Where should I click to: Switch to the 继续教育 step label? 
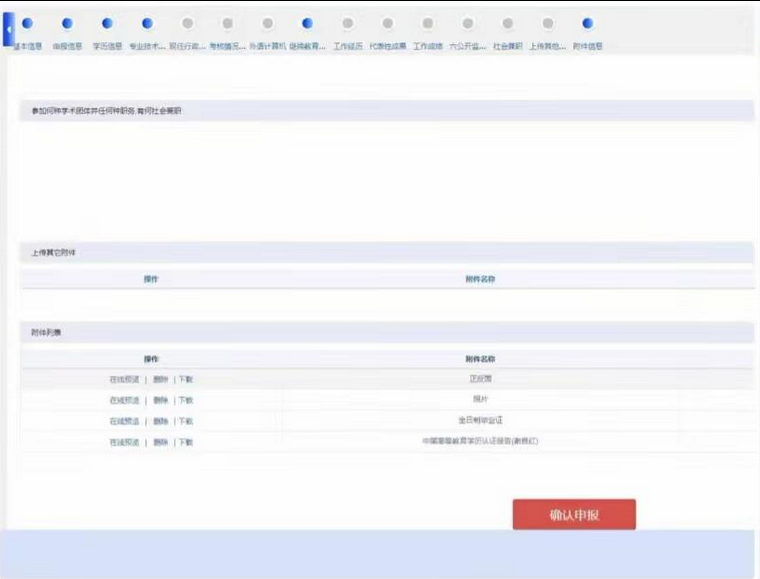coord(307,46)
